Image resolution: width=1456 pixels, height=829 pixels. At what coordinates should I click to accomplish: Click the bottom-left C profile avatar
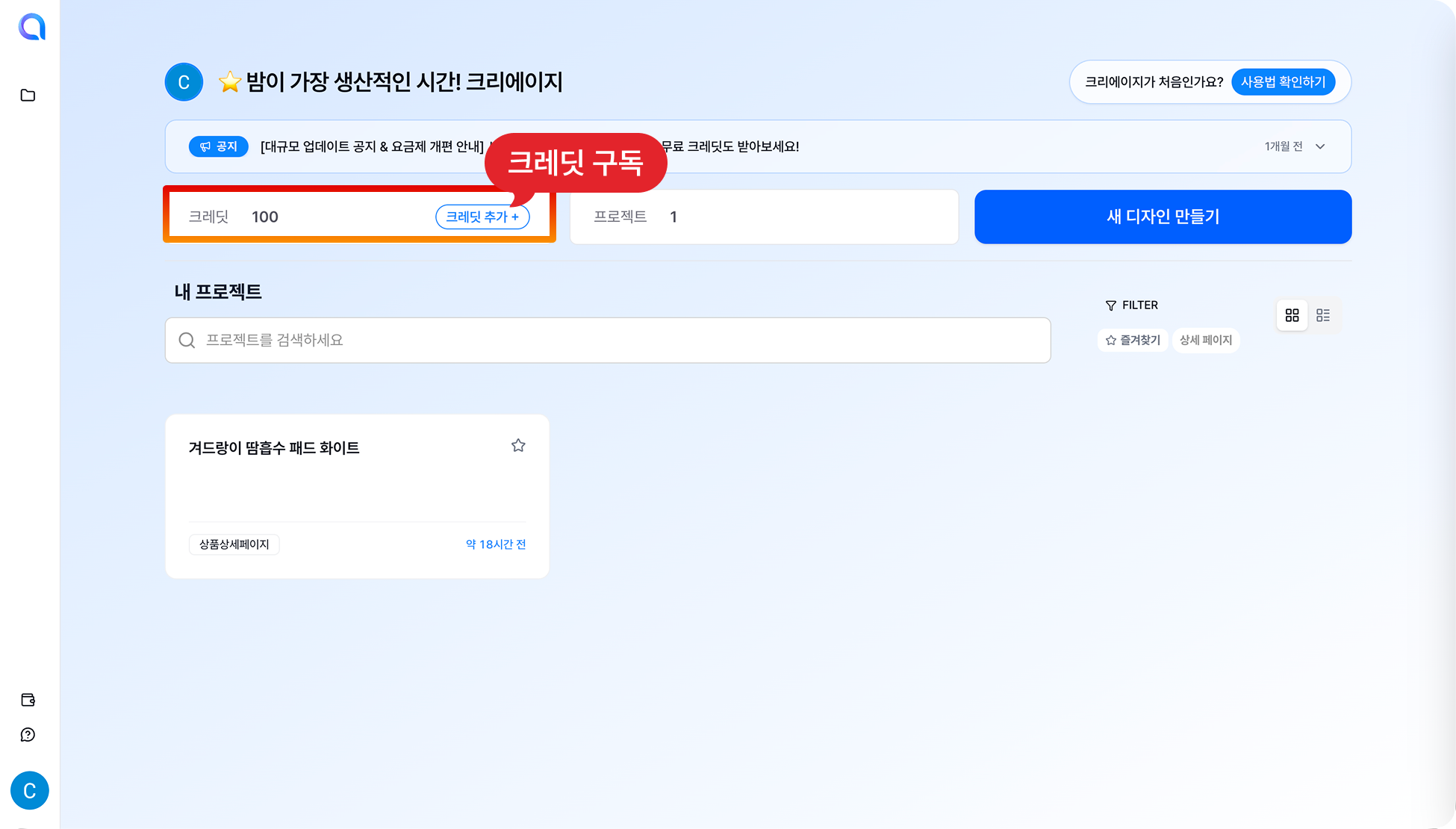pyautogui.click(x=30, y=791)
